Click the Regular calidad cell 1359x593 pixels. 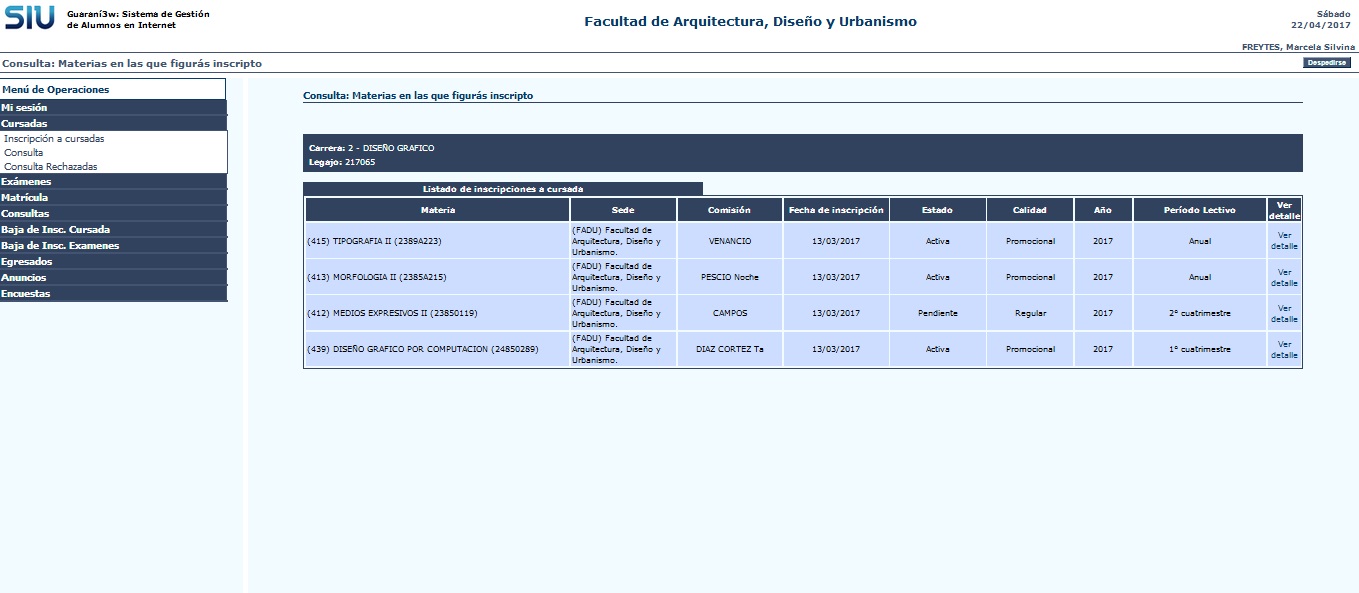(1030, 313)
